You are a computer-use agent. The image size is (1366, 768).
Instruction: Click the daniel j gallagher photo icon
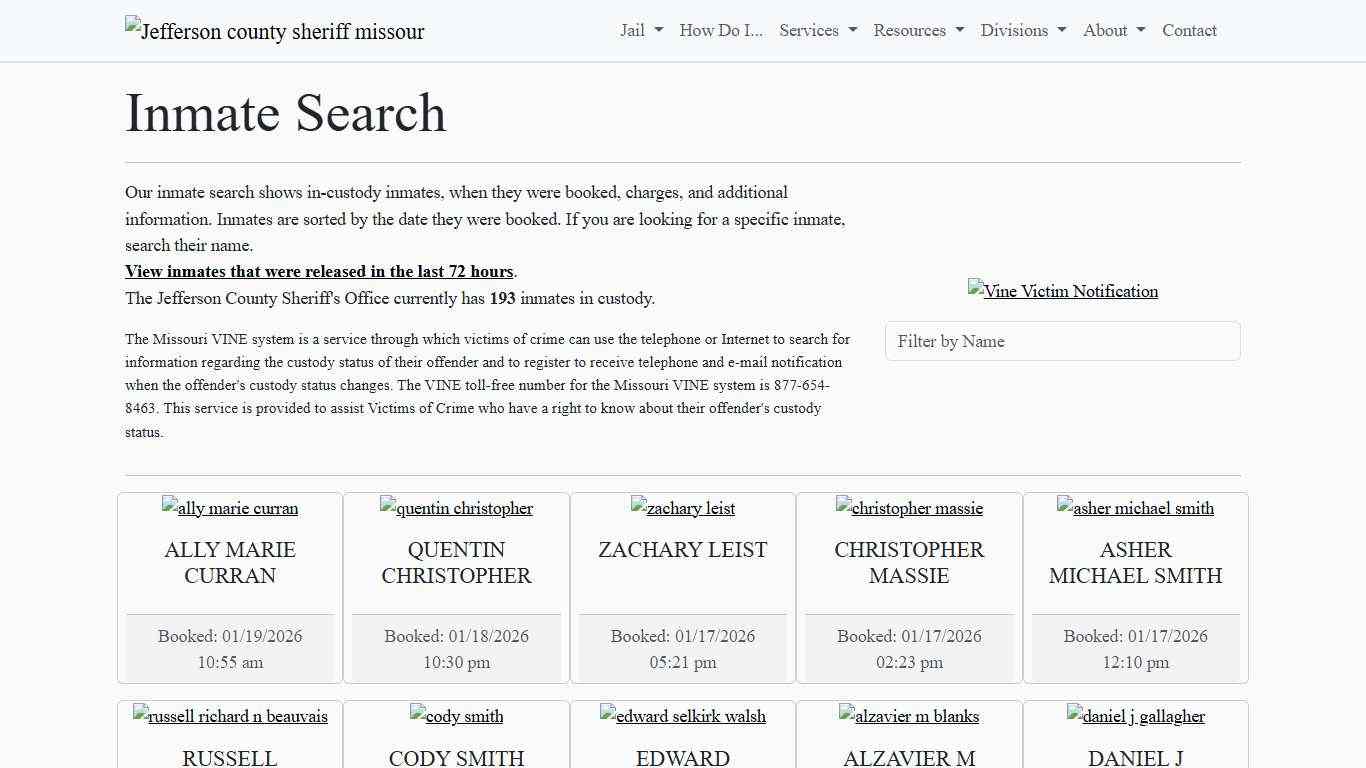click(x=1135, y=716)
